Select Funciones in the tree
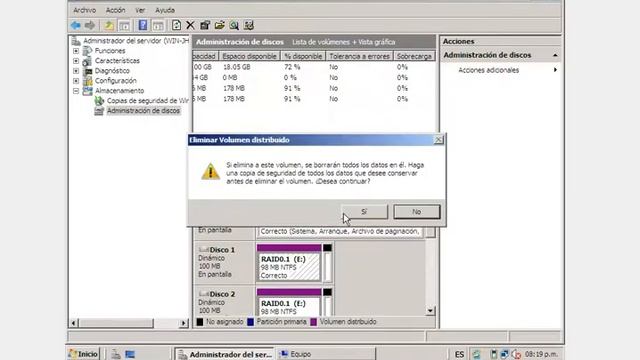The image size is (640, 360). point(110,51)
